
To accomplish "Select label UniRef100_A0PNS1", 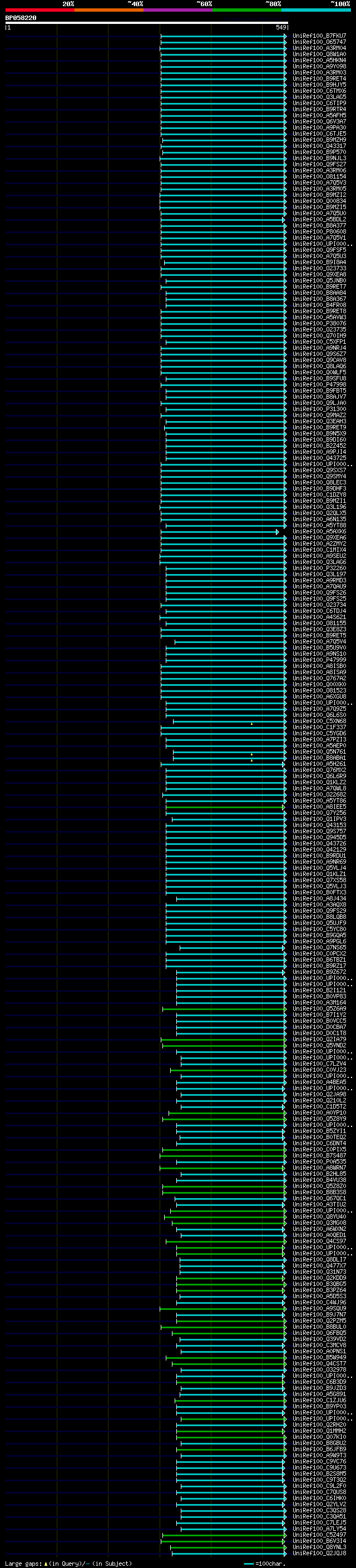I will 319,1351.
